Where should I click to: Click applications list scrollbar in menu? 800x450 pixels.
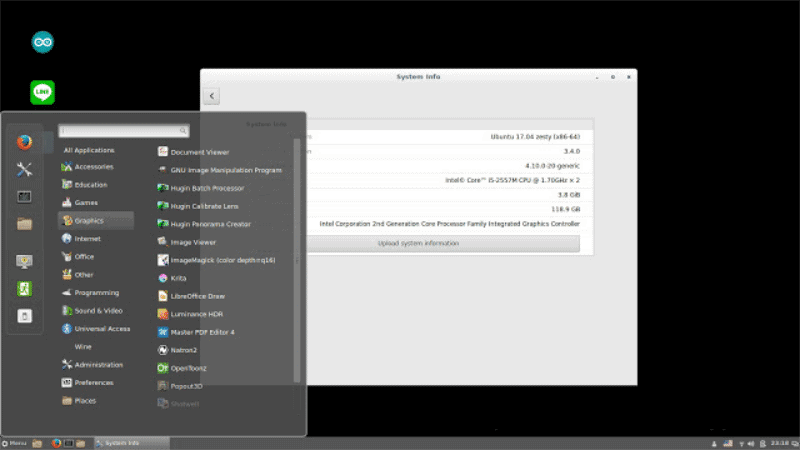coord(297,260)
